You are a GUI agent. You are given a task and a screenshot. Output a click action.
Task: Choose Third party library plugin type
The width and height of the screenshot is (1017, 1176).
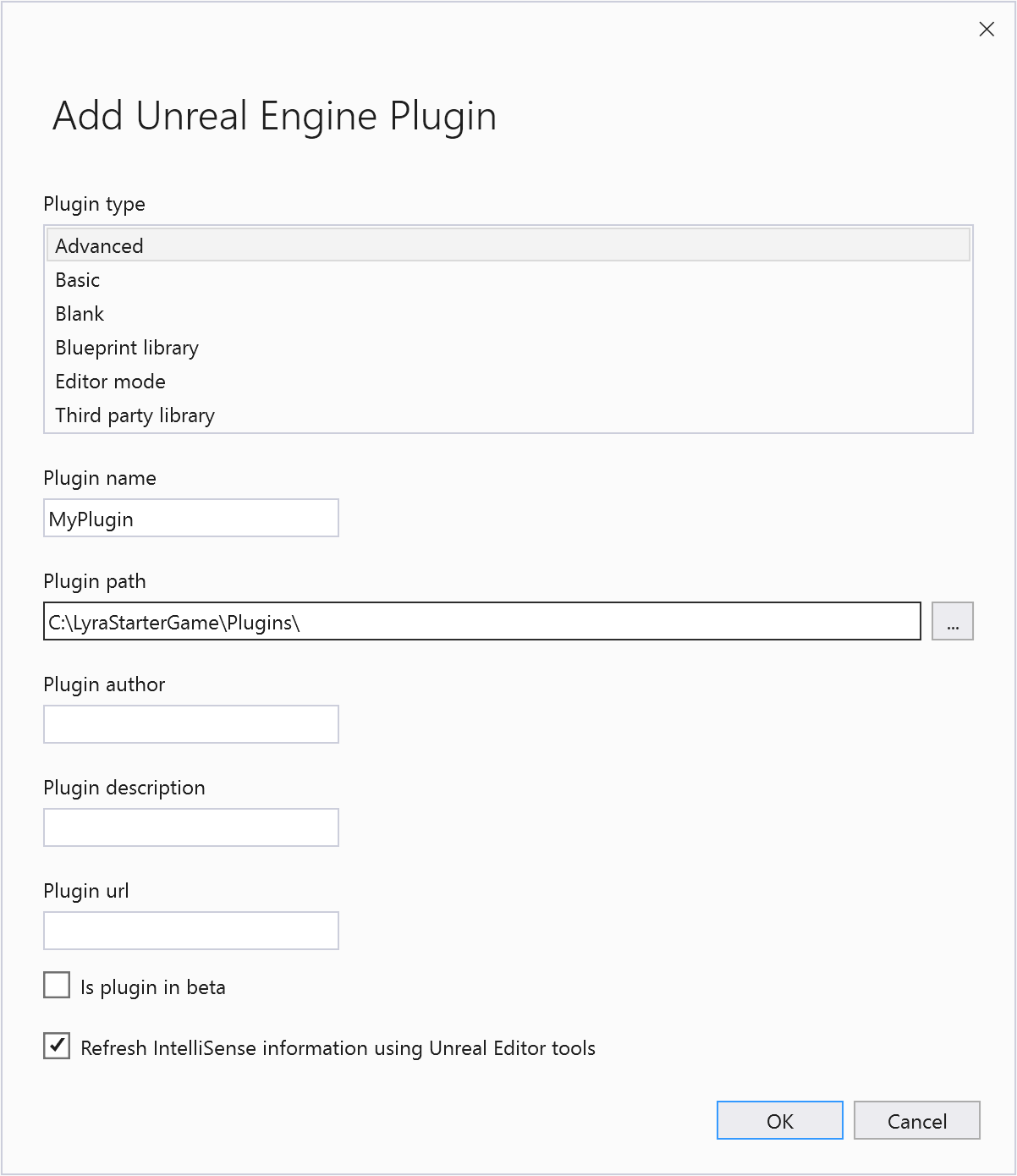pos(135,415)
